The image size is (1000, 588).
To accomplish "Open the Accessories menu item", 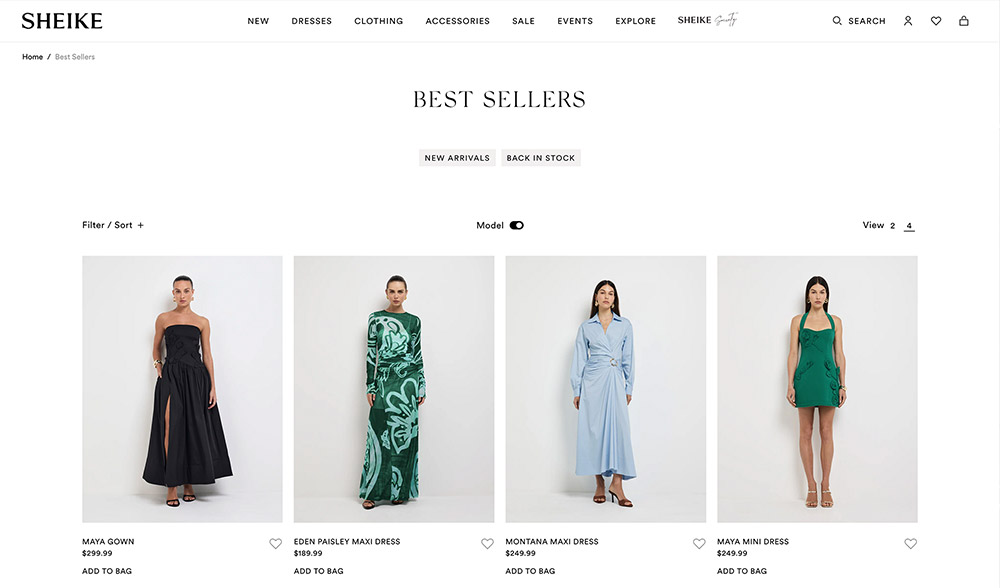I will click(x=457, y=21).
